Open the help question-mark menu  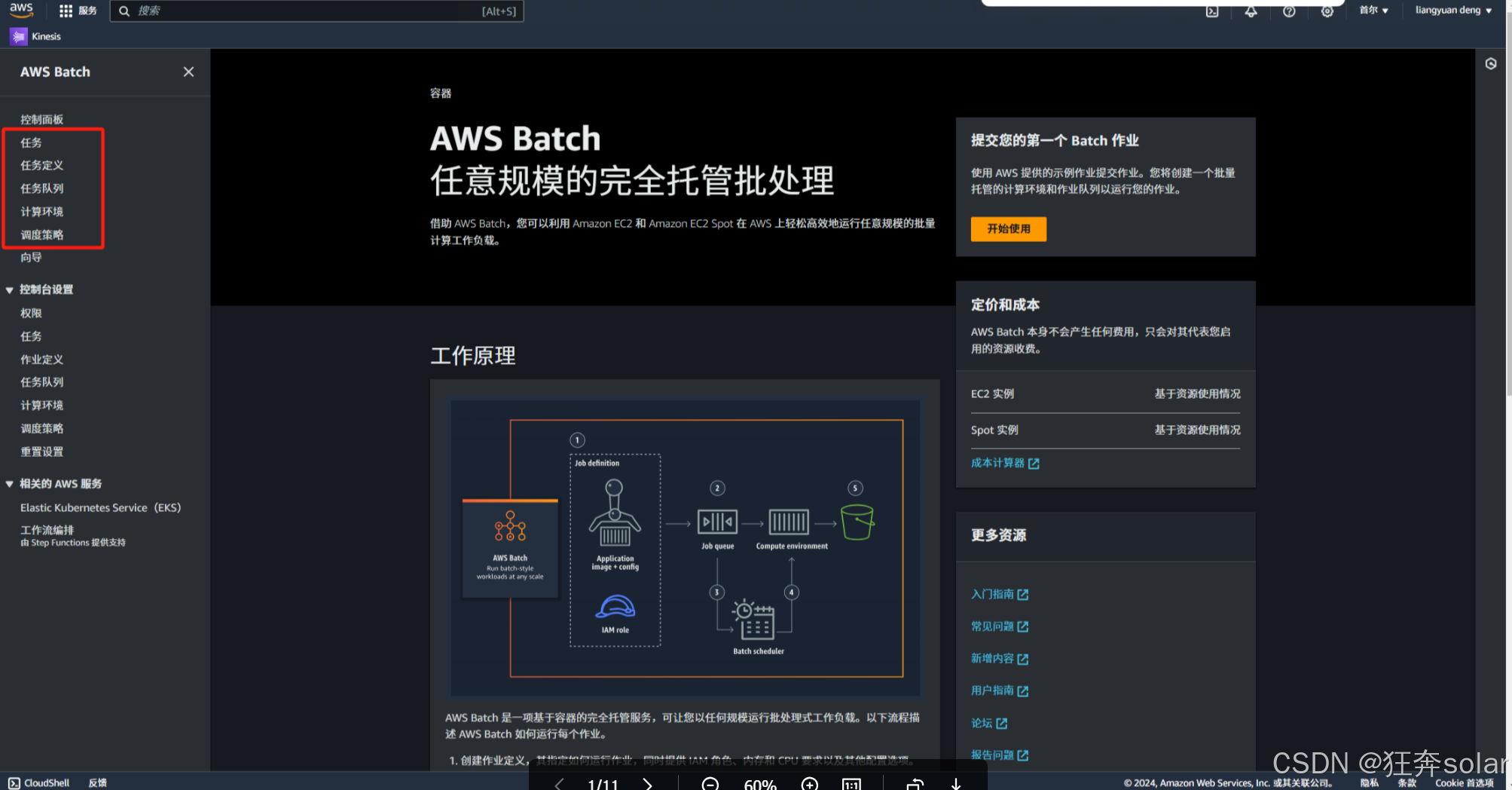(x=1289, y=11)
